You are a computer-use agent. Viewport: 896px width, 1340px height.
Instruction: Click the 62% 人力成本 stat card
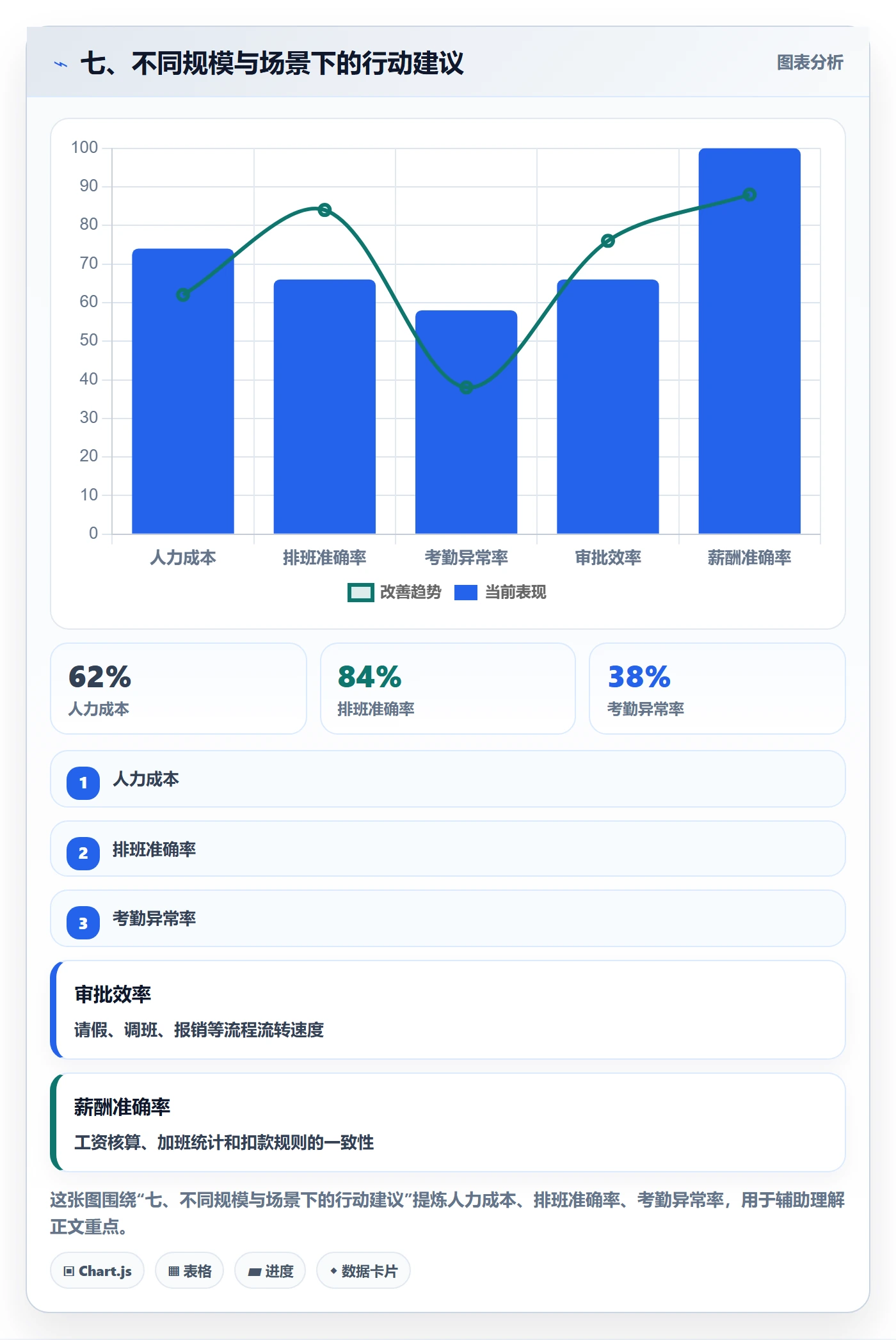(x=179, y=689)
